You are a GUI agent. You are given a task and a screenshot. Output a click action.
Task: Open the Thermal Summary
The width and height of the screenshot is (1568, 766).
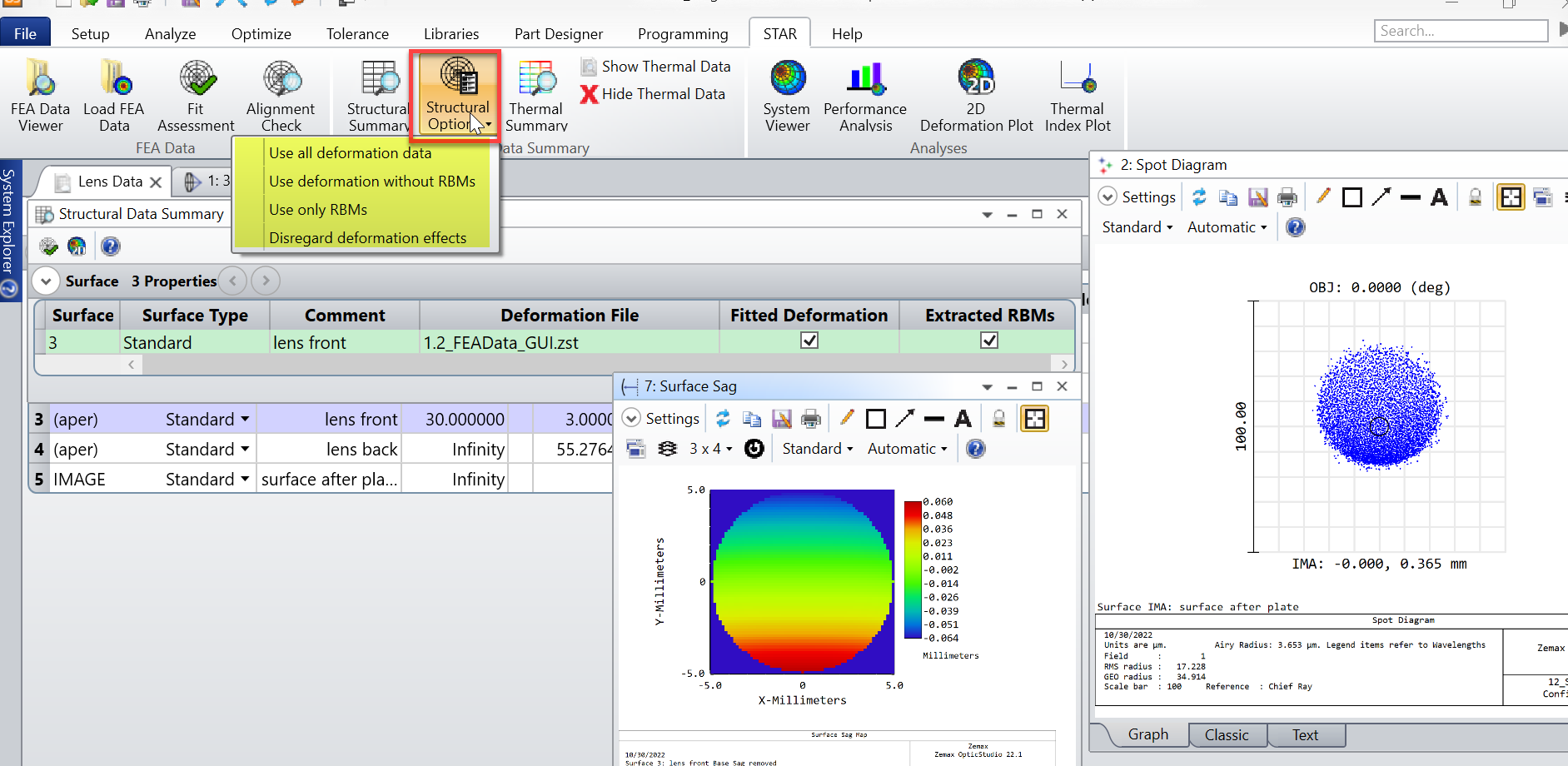(x=536, y=95)
